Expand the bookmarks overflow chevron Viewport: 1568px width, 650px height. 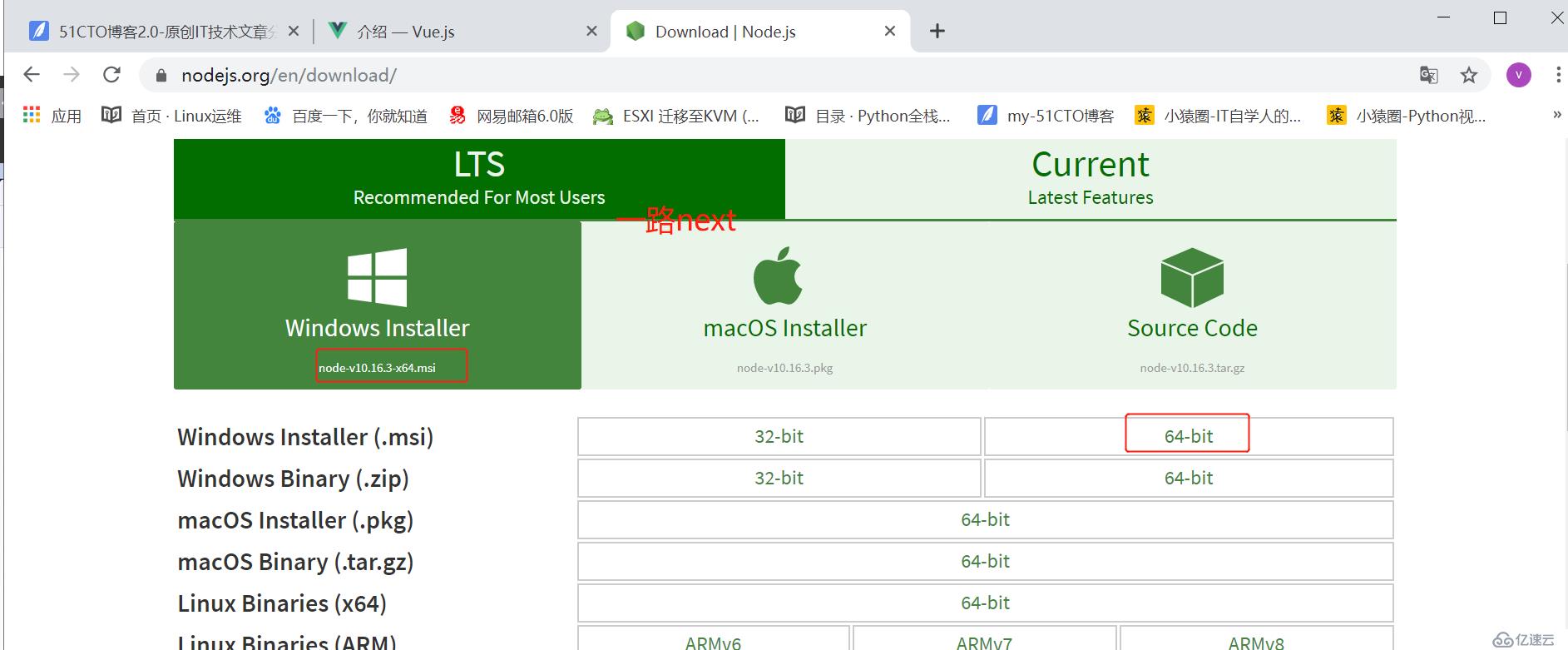[x=1556, y=115]
